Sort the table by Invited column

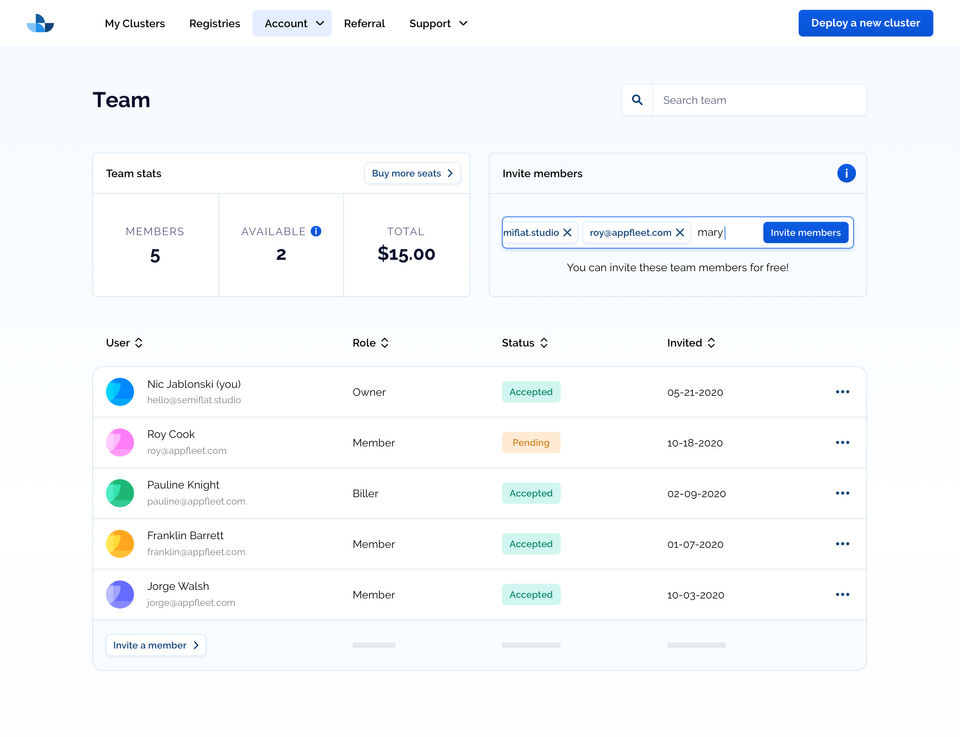tap(691, 343)
